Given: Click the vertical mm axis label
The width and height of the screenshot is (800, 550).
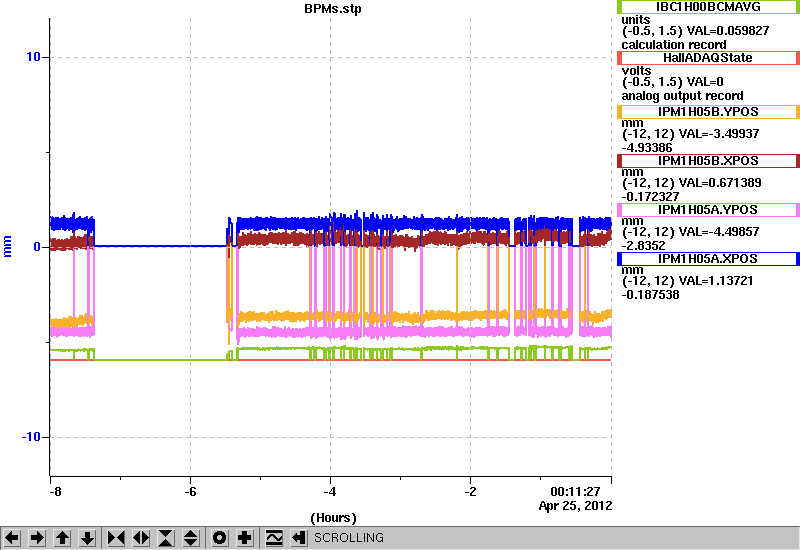Looking at the screenshot, I should point(8,246).
